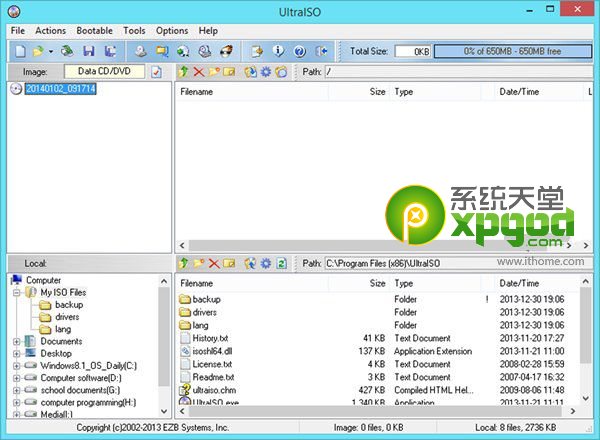Expand the Desktop tree node

click(x=16, y=354)
